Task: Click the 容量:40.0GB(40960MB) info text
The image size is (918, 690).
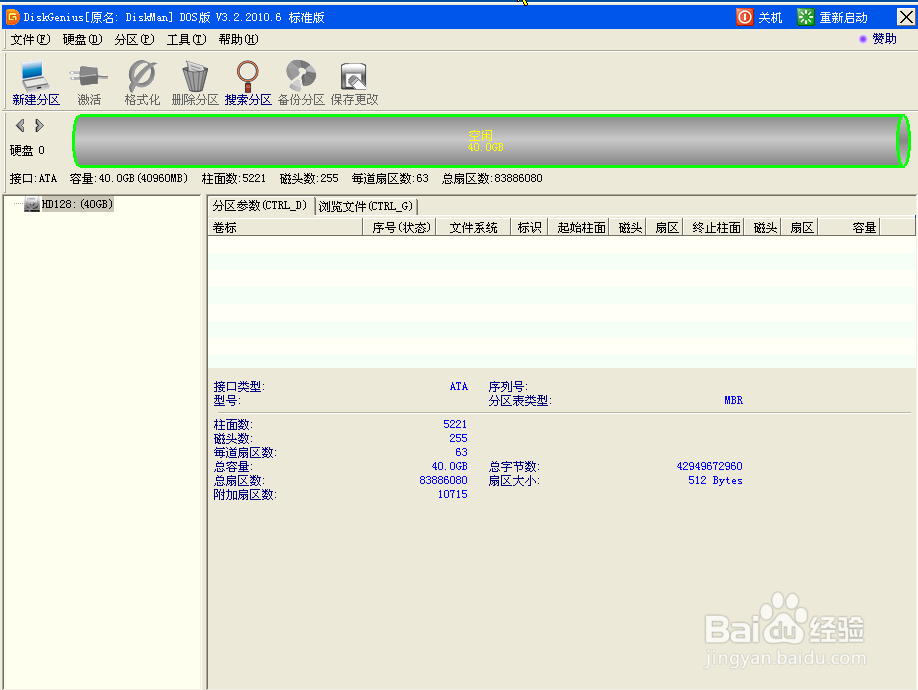Action: (129, 178)
